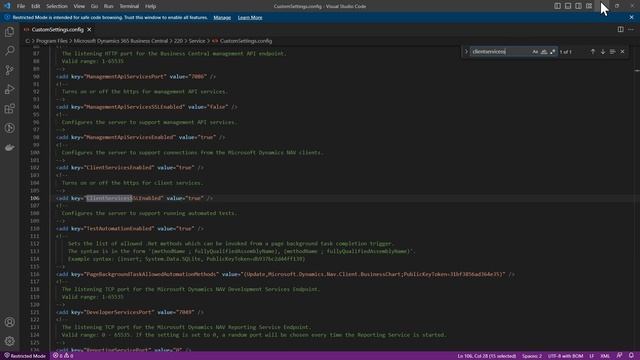
Task: Open the Accounts menu icon
Action: [x=9, y=322]
